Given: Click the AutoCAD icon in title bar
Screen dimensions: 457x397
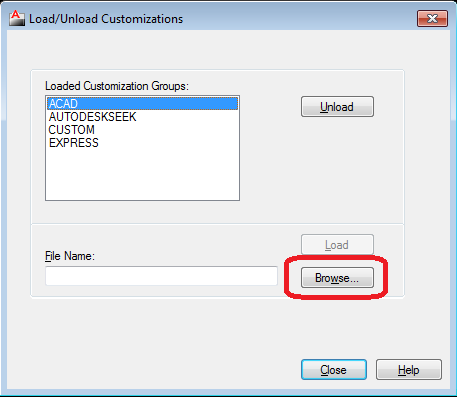Looking at the screenshot, I should coord(17,18).
